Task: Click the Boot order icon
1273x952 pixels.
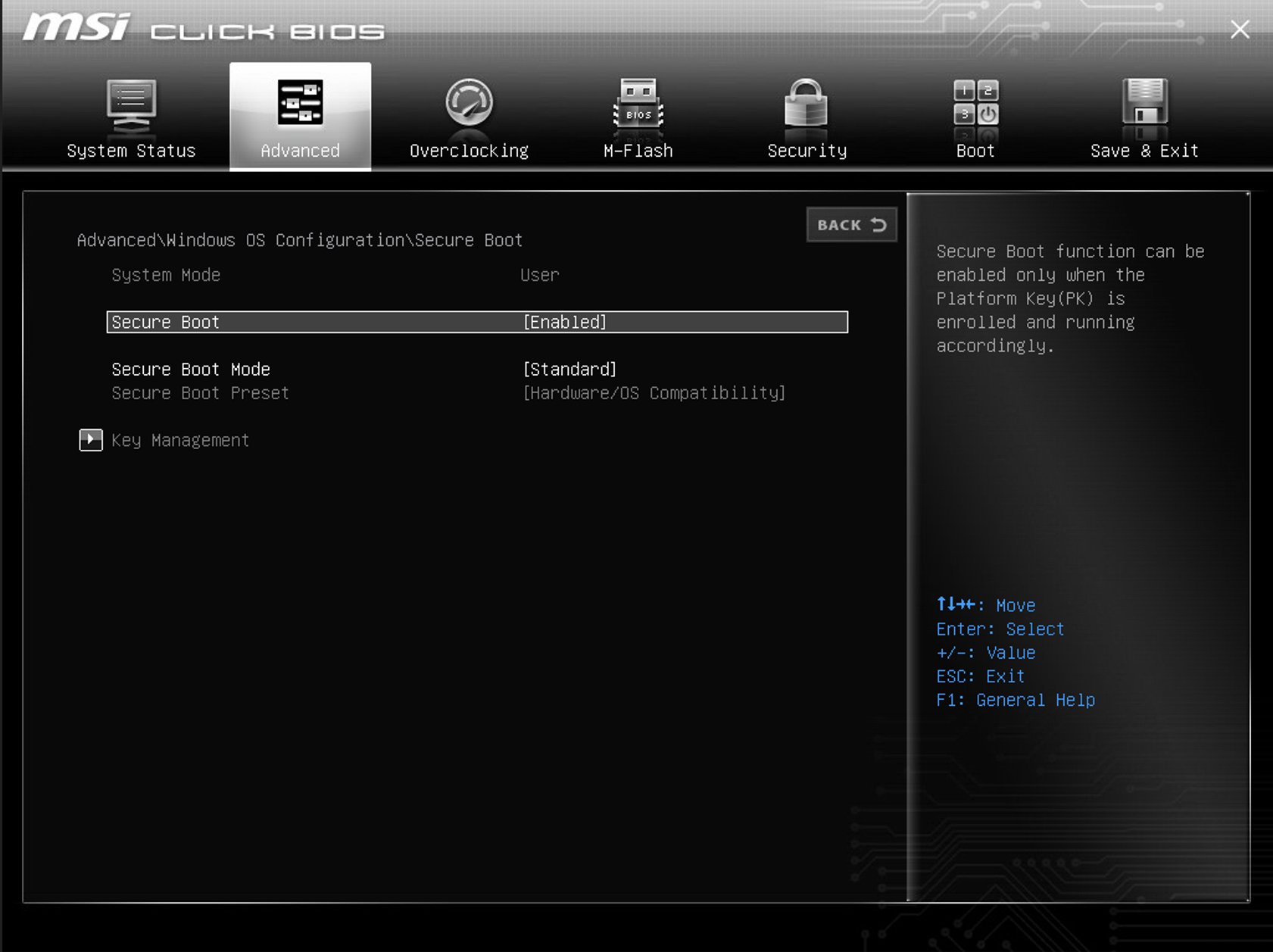Action: 975,103
